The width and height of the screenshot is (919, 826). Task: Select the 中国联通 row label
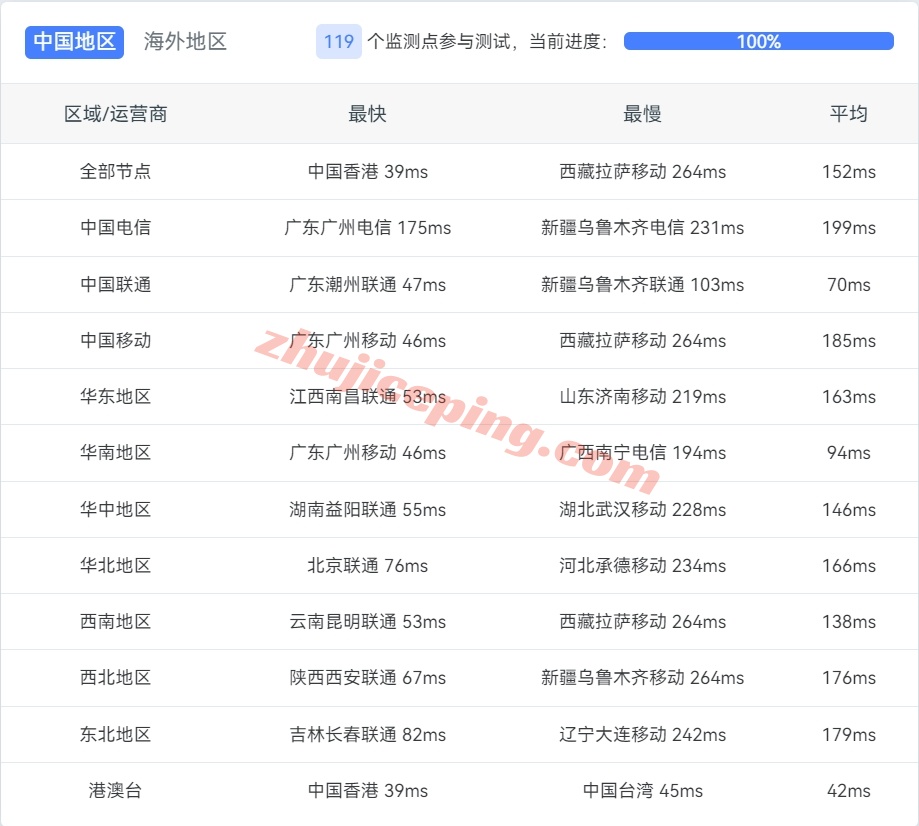tap(115, 285)
